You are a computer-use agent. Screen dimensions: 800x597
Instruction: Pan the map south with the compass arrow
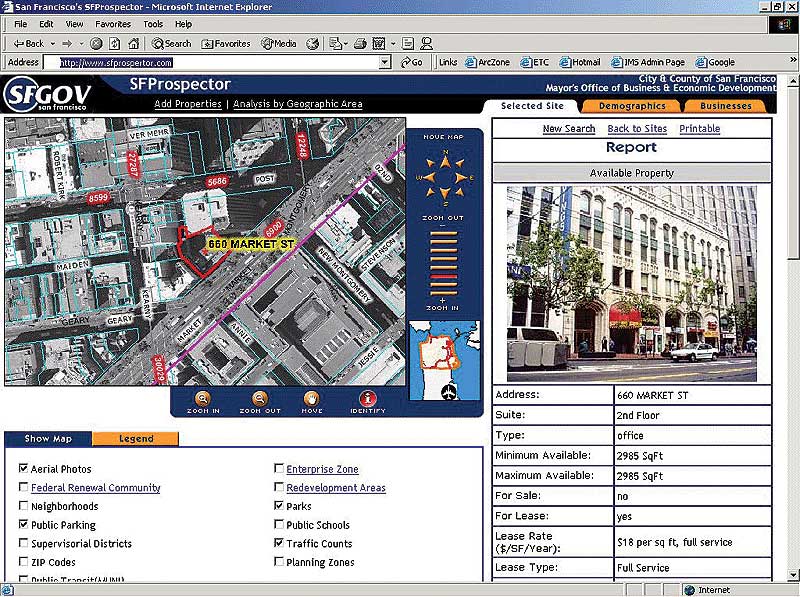[445, 194]
